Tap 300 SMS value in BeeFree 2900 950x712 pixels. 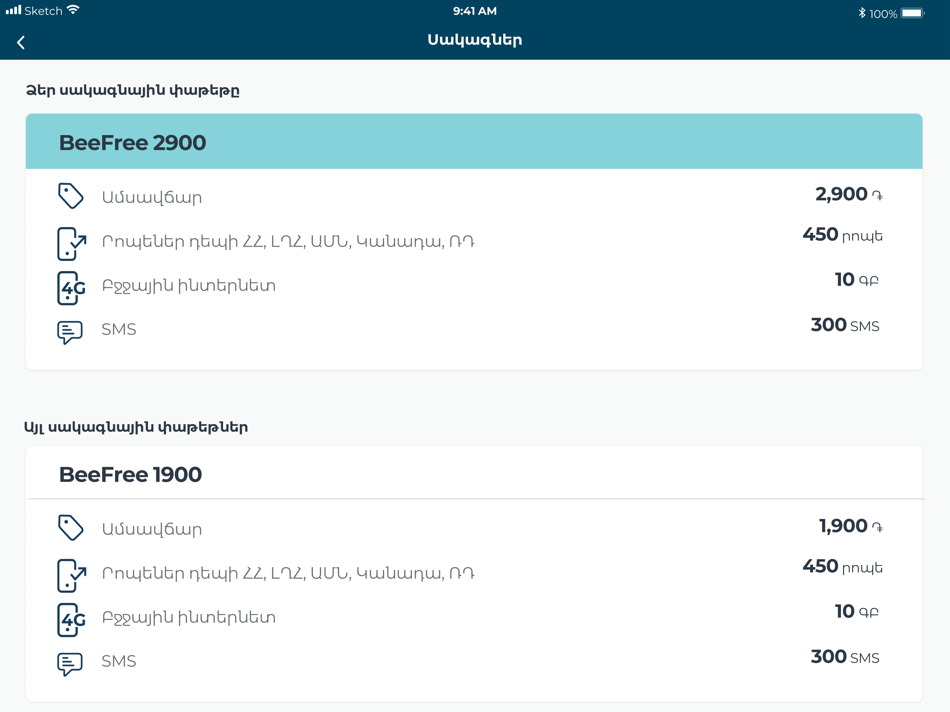(x=845, y=325)
